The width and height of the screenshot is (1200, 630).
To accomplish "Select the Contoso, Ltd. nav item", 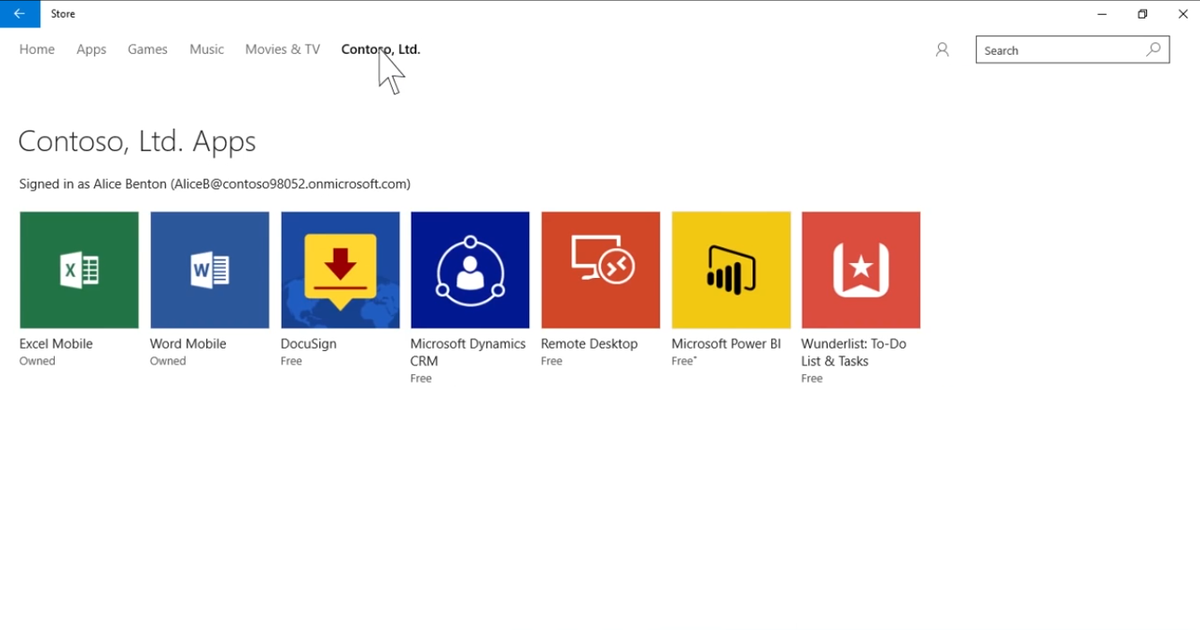I will 380,49.
